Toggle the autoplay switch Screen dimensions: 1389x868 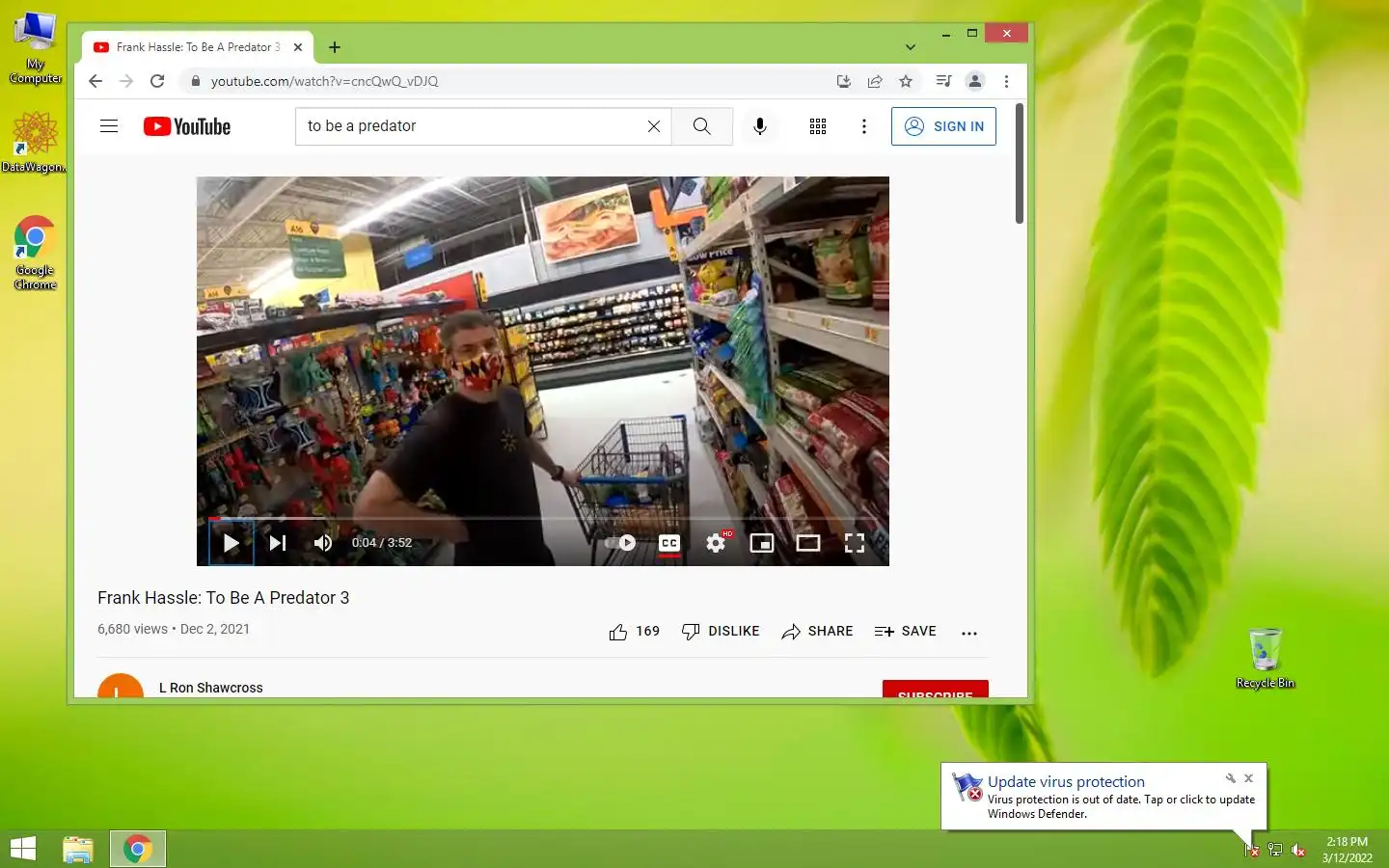(x=620, y=543)
